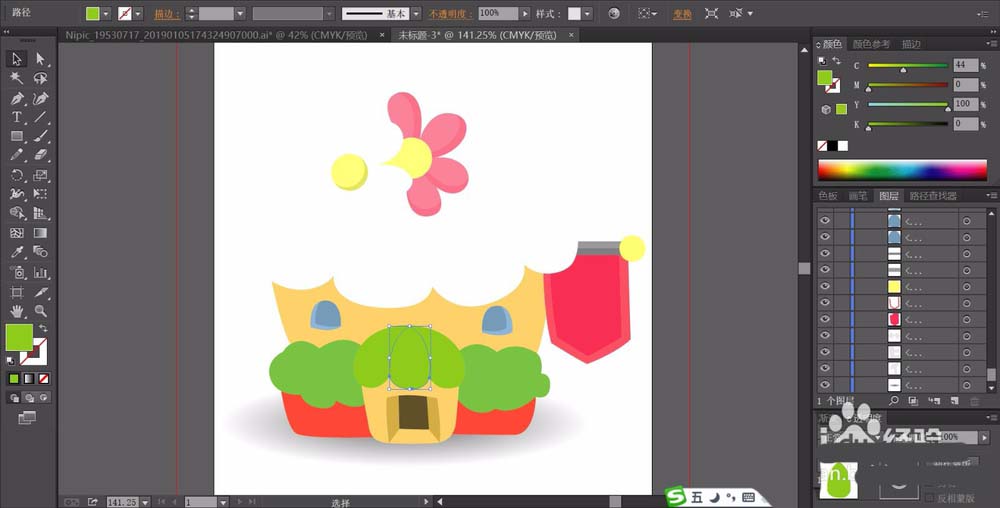The width and height of the screenshot is (1000, 508).
Task: Select the Mesh tool
Action: [x=17, y=233]
